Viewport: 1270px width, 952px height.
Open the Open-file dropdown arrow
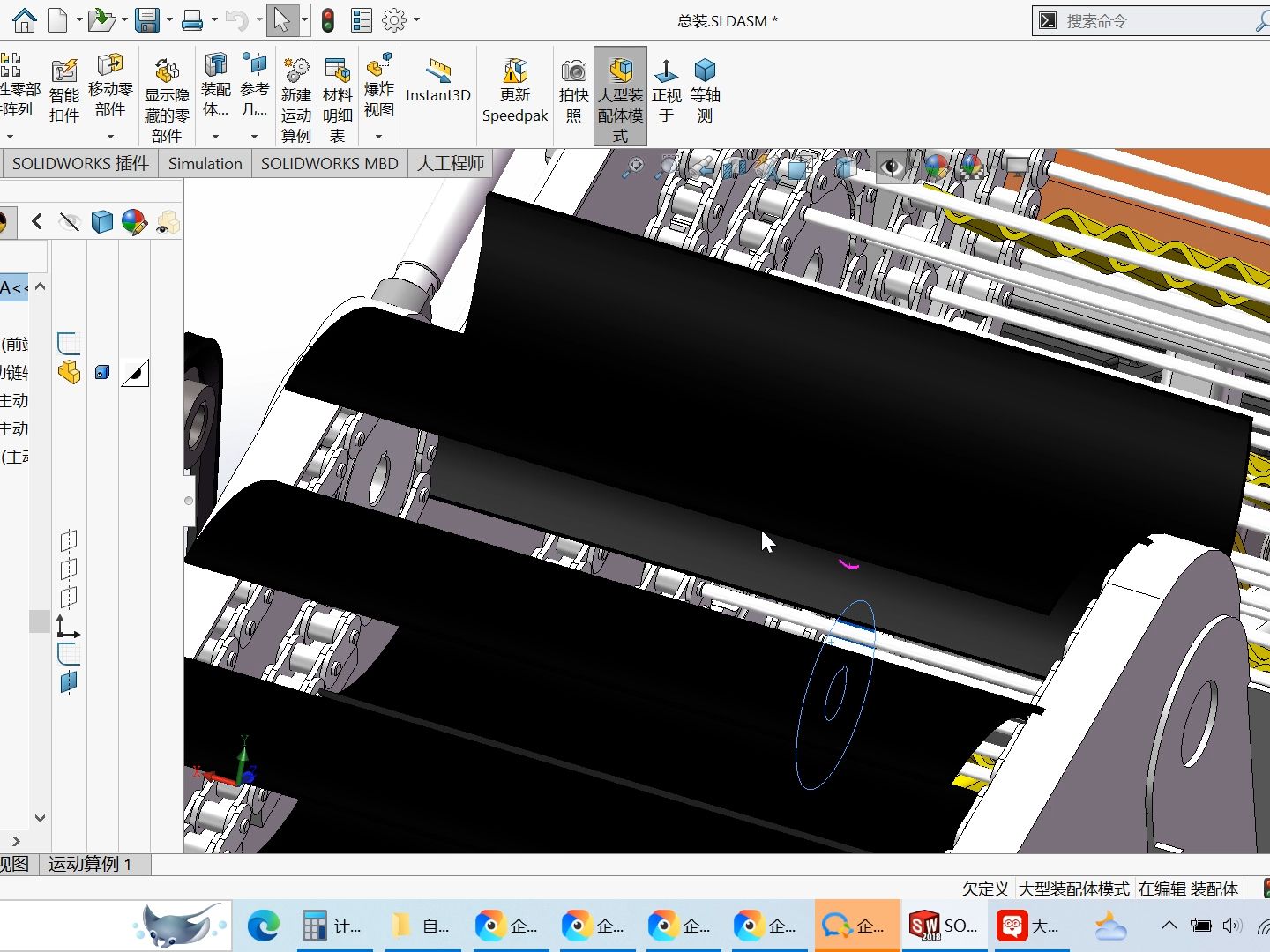click(124, 19)
